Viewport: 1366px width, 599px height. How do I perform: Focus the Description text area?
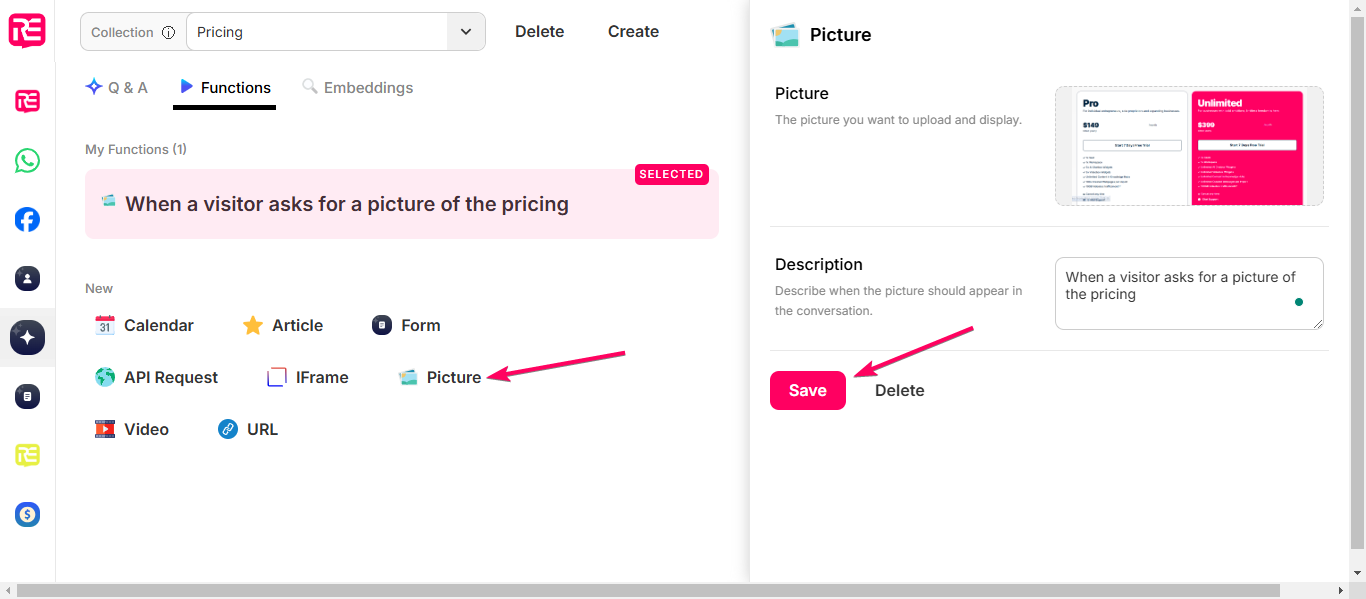click(x=1189, y=293)
